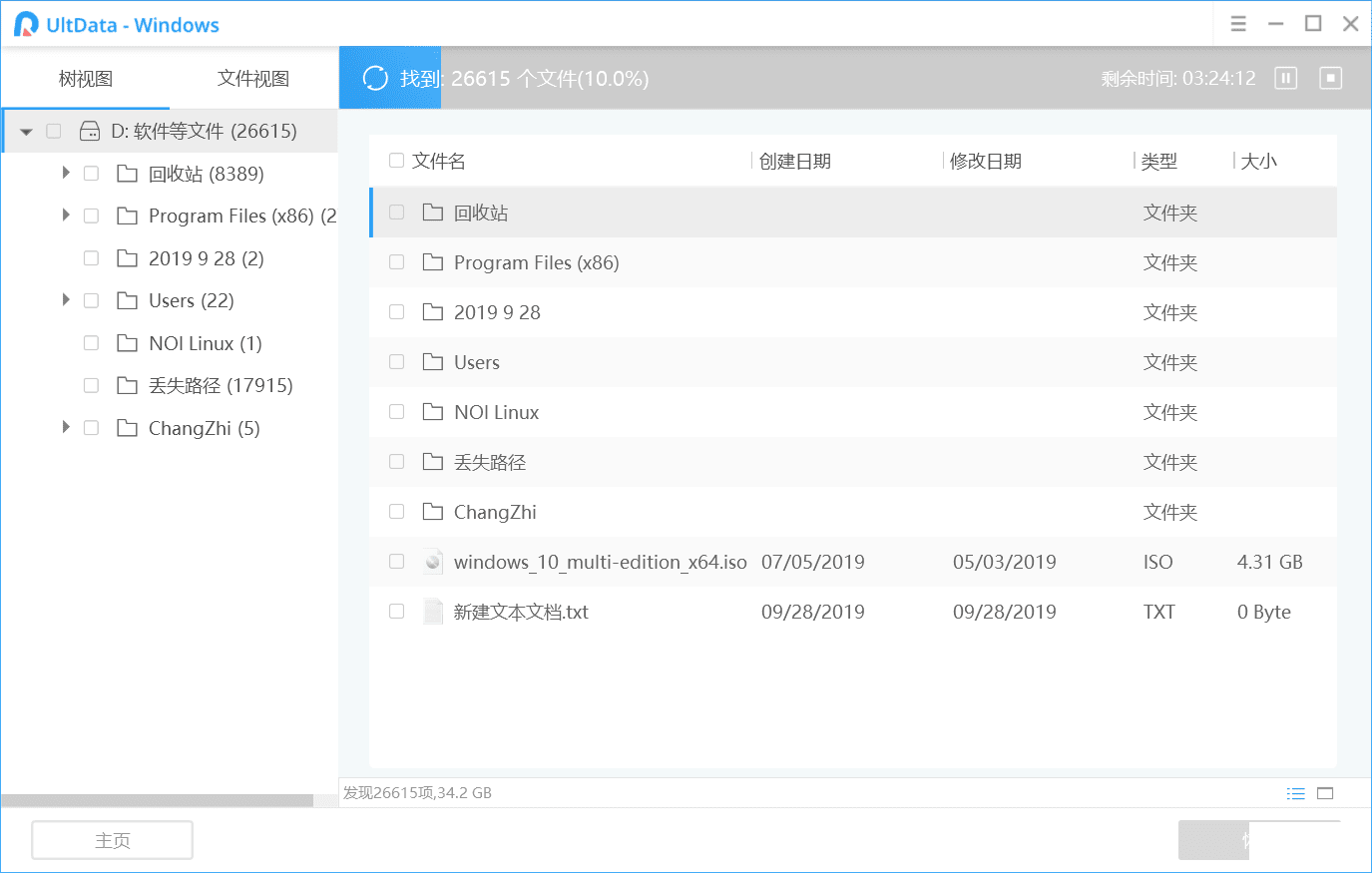Select NOI Linux (1) in tree
1372x873 pixels.
point(205,343)
